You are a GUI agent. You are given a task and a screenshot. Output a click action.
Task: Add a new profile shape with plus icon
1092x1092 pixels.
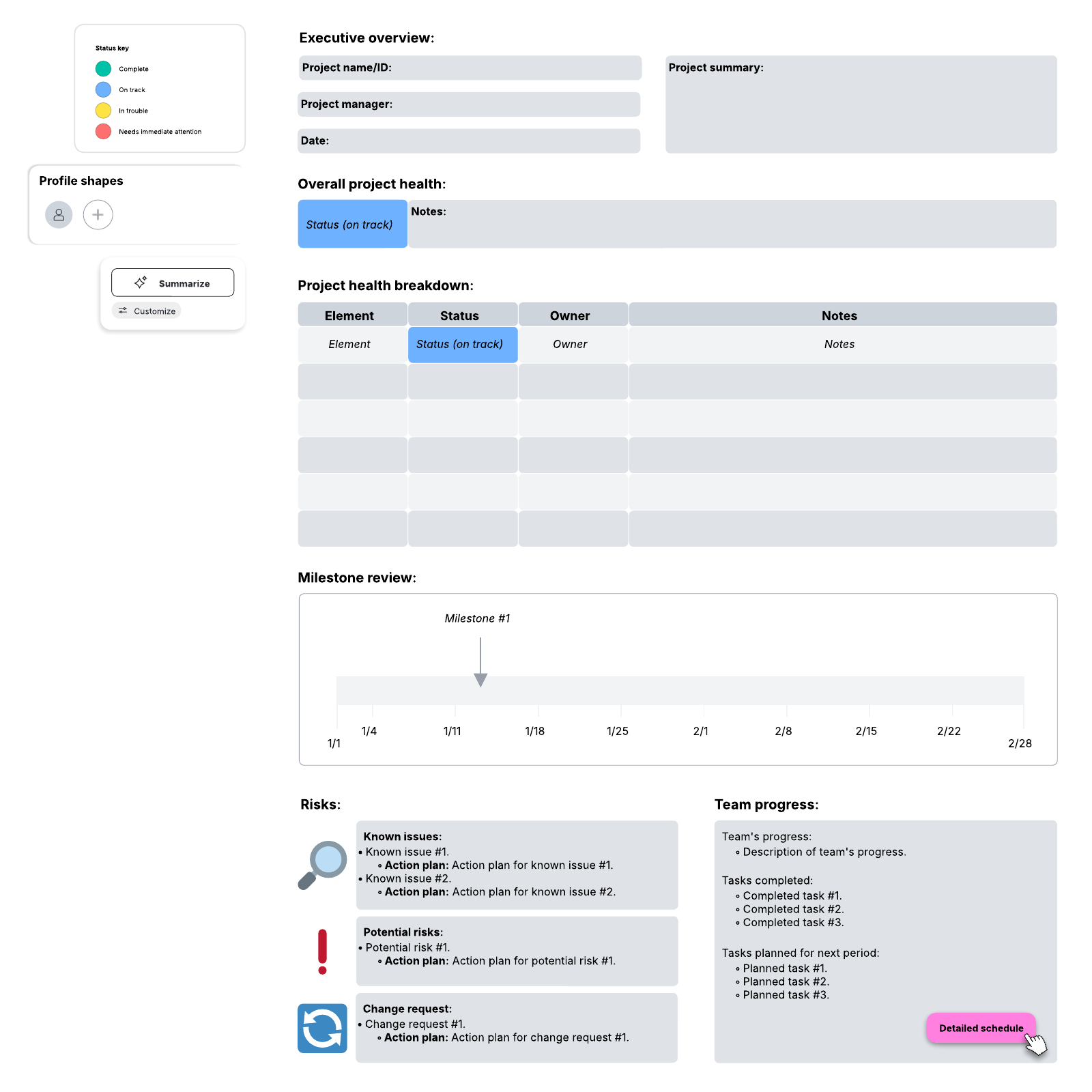point(98,215)
